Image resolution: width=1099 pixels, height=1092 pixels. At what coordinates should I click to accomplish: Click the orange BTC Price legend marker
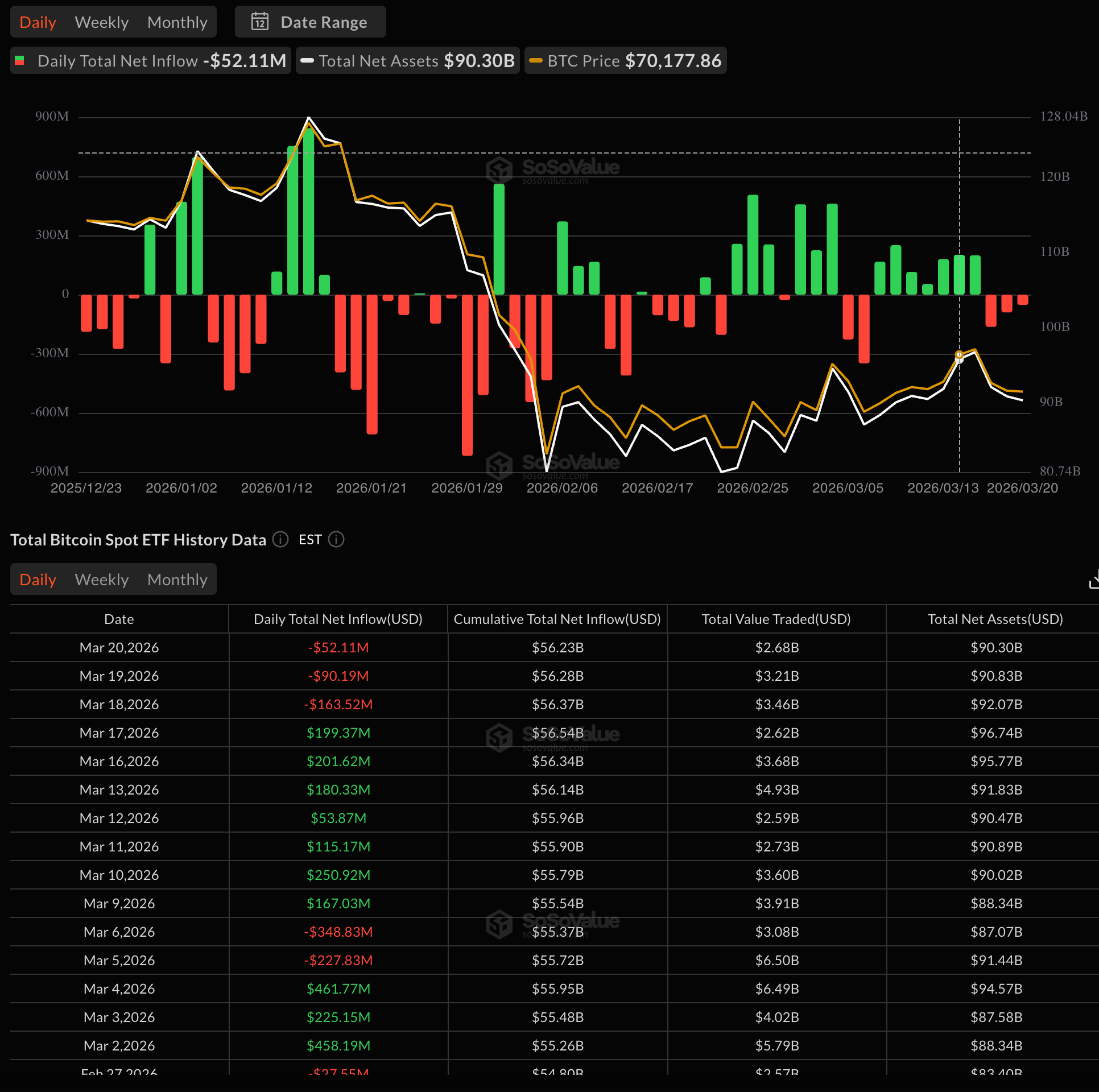tap(536, 61)
